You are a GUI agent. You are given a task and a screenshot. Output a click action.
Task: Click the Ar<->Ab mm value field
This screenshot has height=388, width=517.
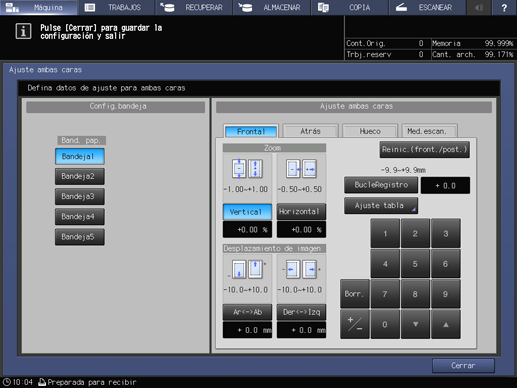tap(247, 330)
